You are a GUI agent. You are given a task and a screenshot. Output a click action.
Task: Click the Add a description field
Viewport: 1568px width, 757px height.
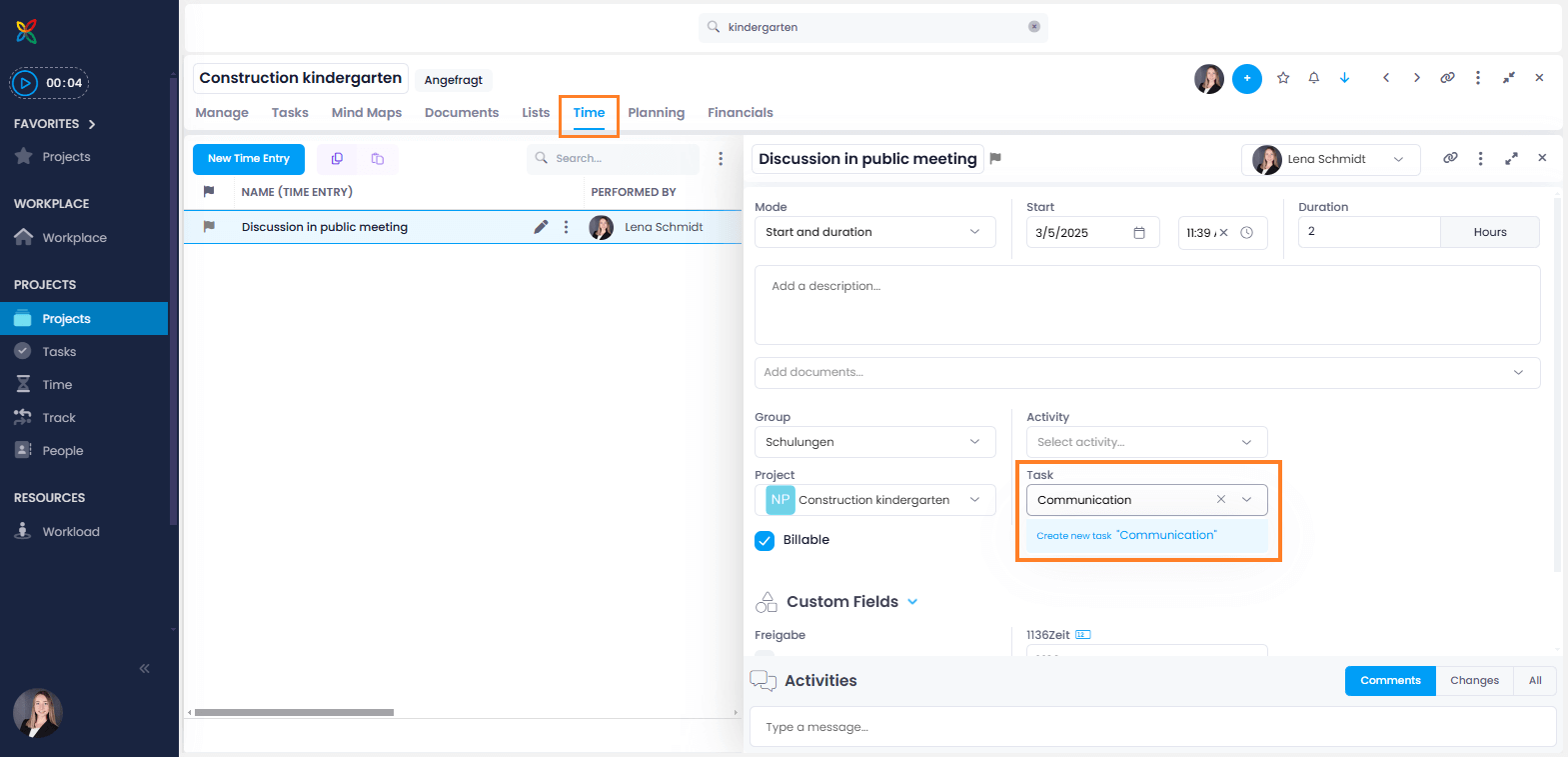(1147, 305)
